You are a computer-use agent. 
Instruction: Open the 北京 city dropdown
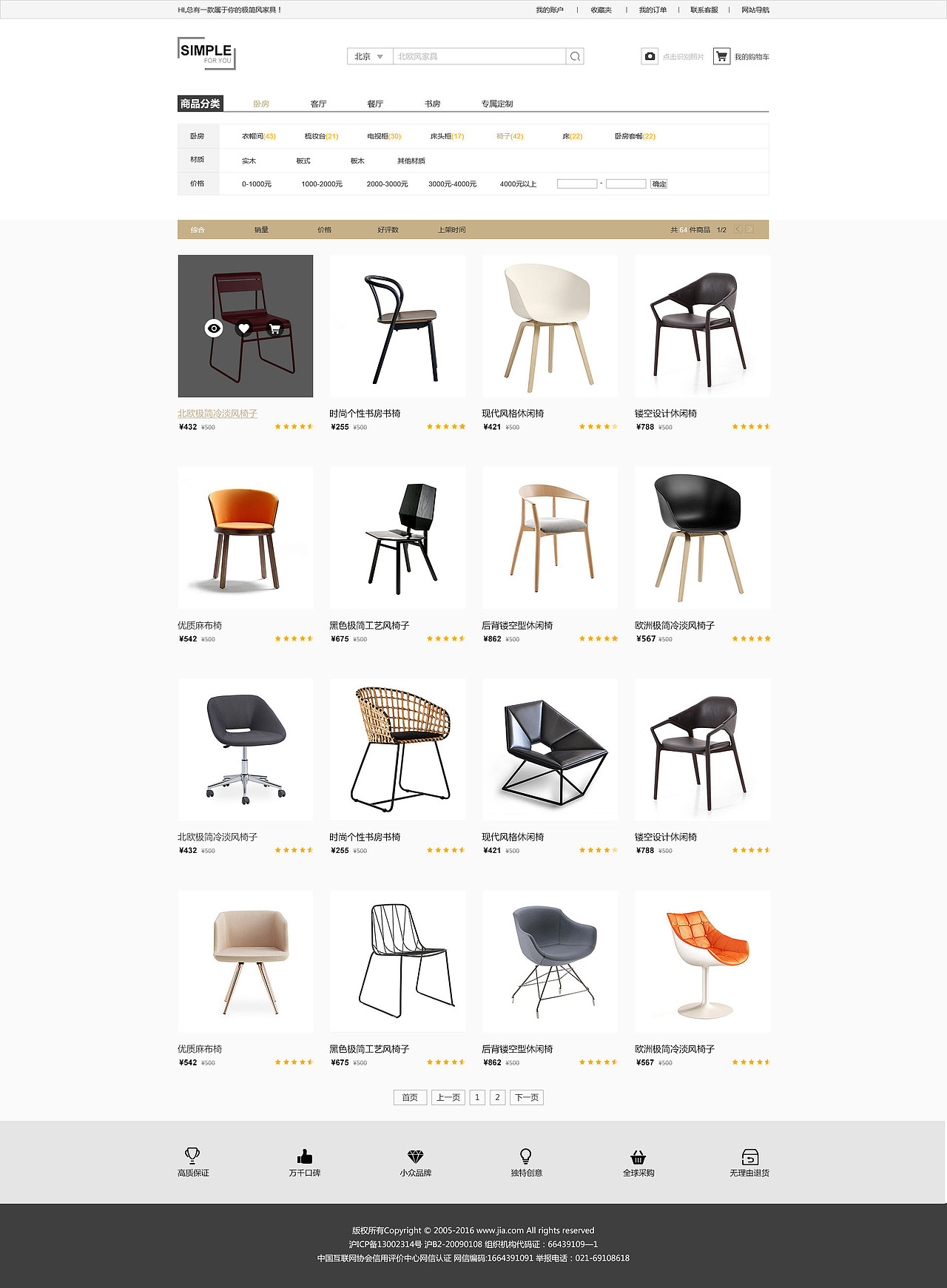pyautogui.click(x=369, y=57)
